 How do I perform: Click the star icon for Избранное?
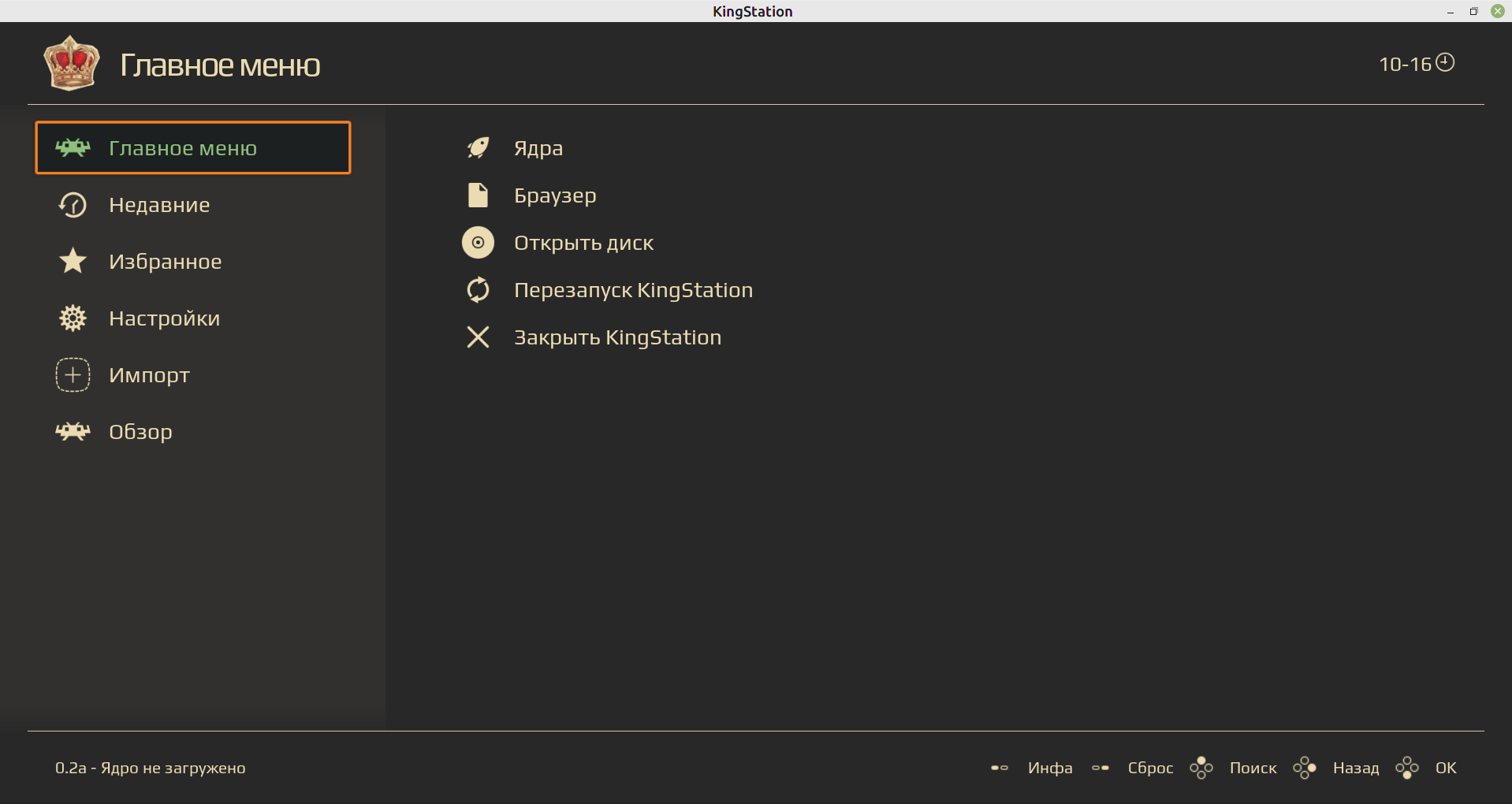tap(73, 261)
